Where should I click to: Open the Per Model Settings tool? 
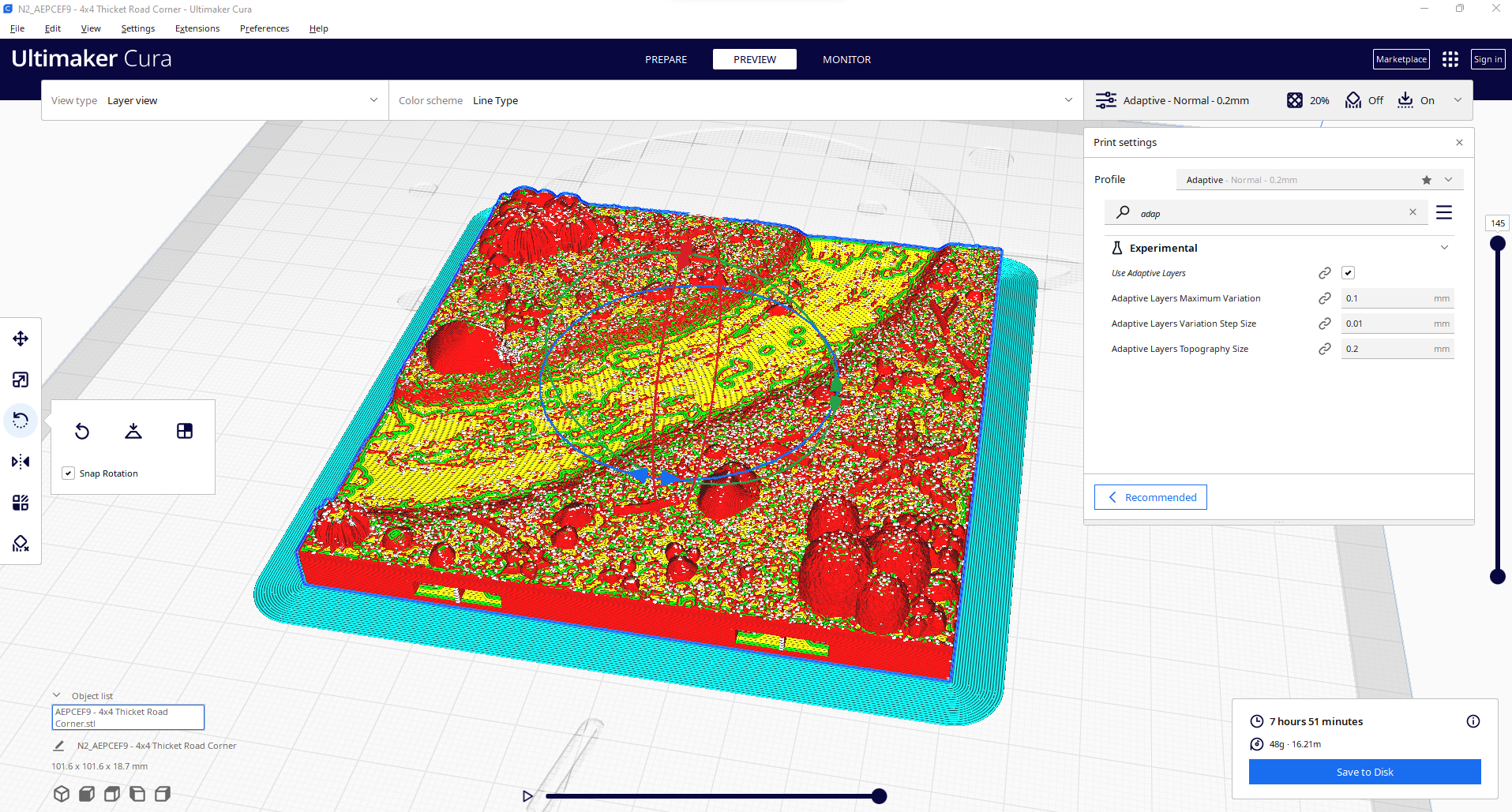click(x=21, y=503)
